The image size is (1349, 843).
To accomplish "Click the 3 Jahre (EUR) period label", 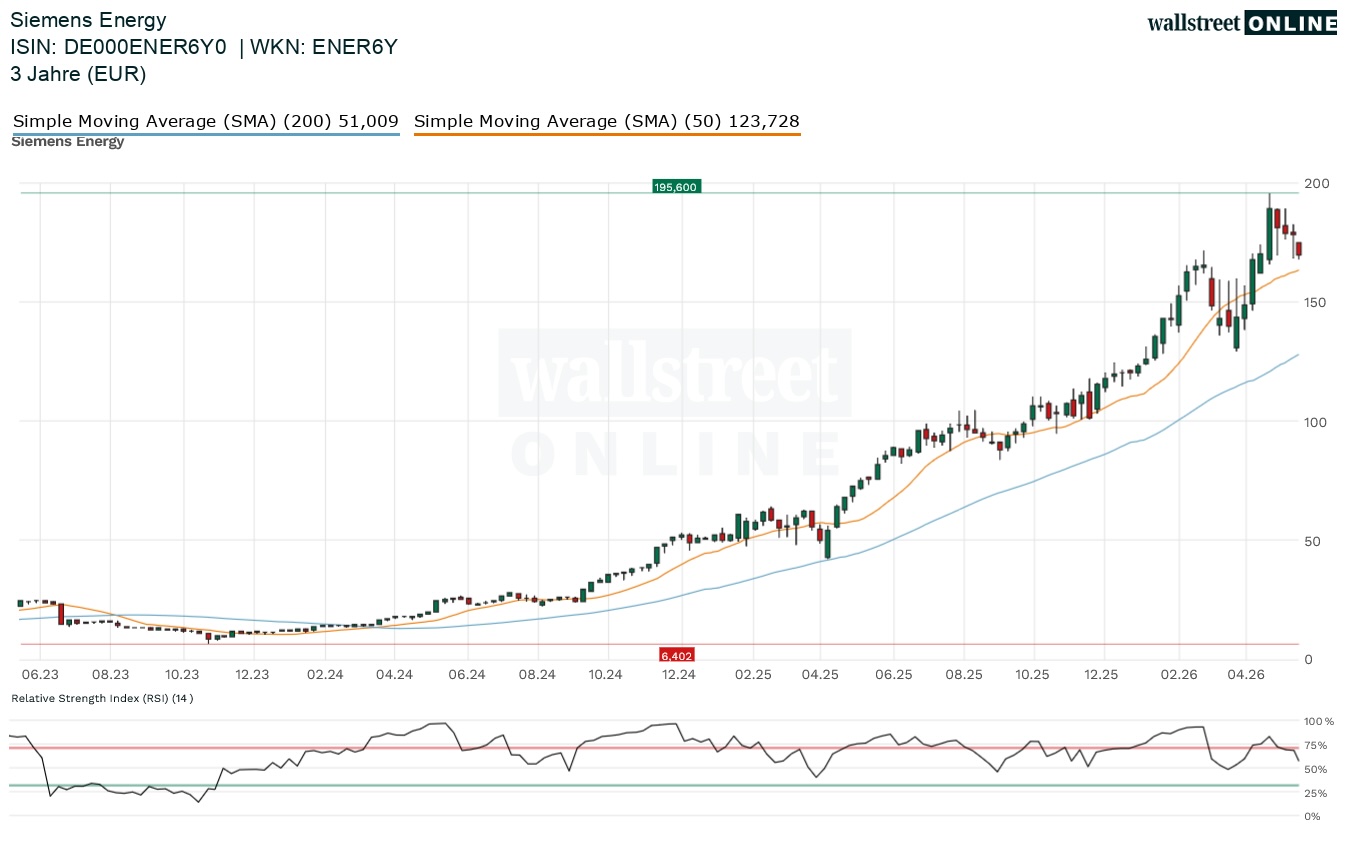I will click(78, 74).
